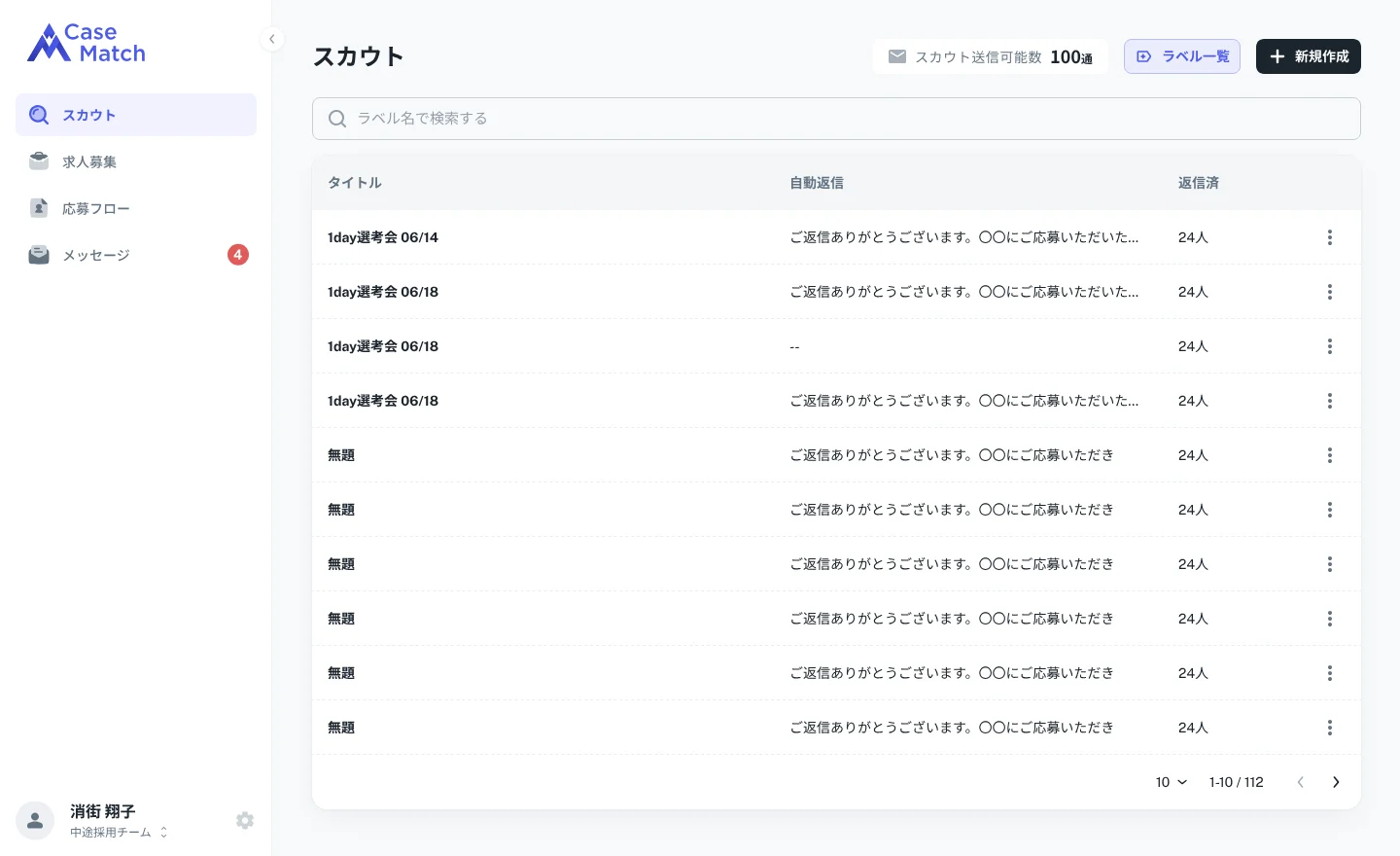Open the settings gear next to the user name
The width and height of the screenshot is (1400, 856).
245,820
